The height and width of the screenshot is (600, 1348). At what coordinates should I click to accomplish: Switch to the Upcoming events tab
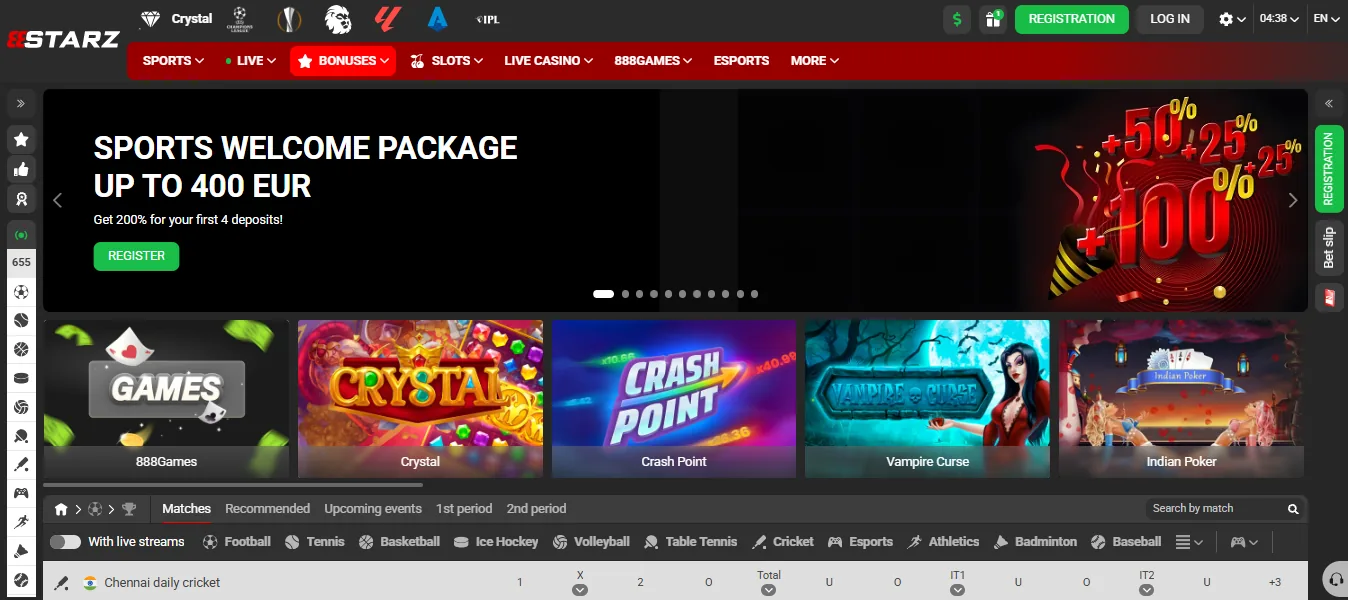[x=373, y=509]
